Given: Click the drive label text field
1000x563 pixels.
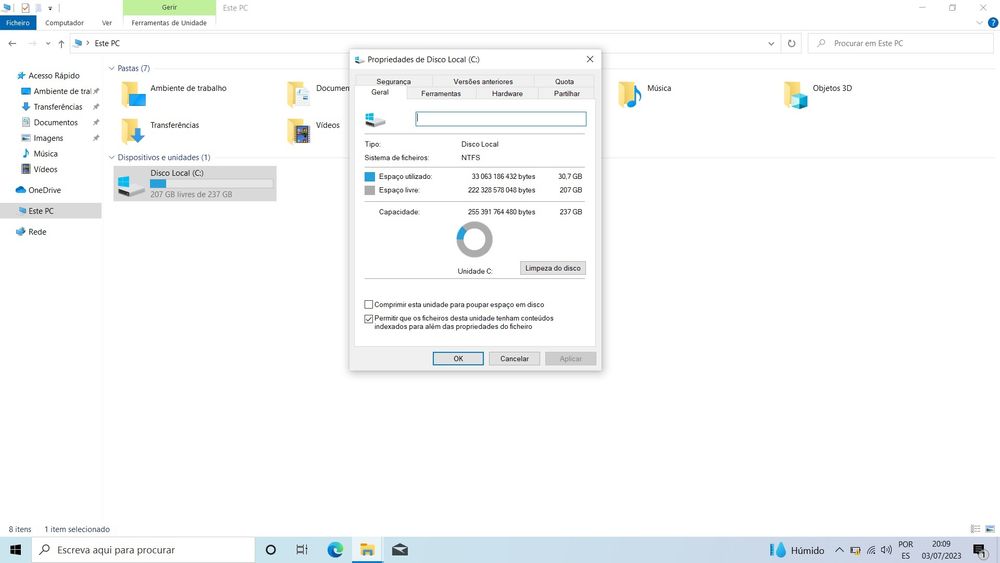Looking at the screenshot, I should 501,119.
